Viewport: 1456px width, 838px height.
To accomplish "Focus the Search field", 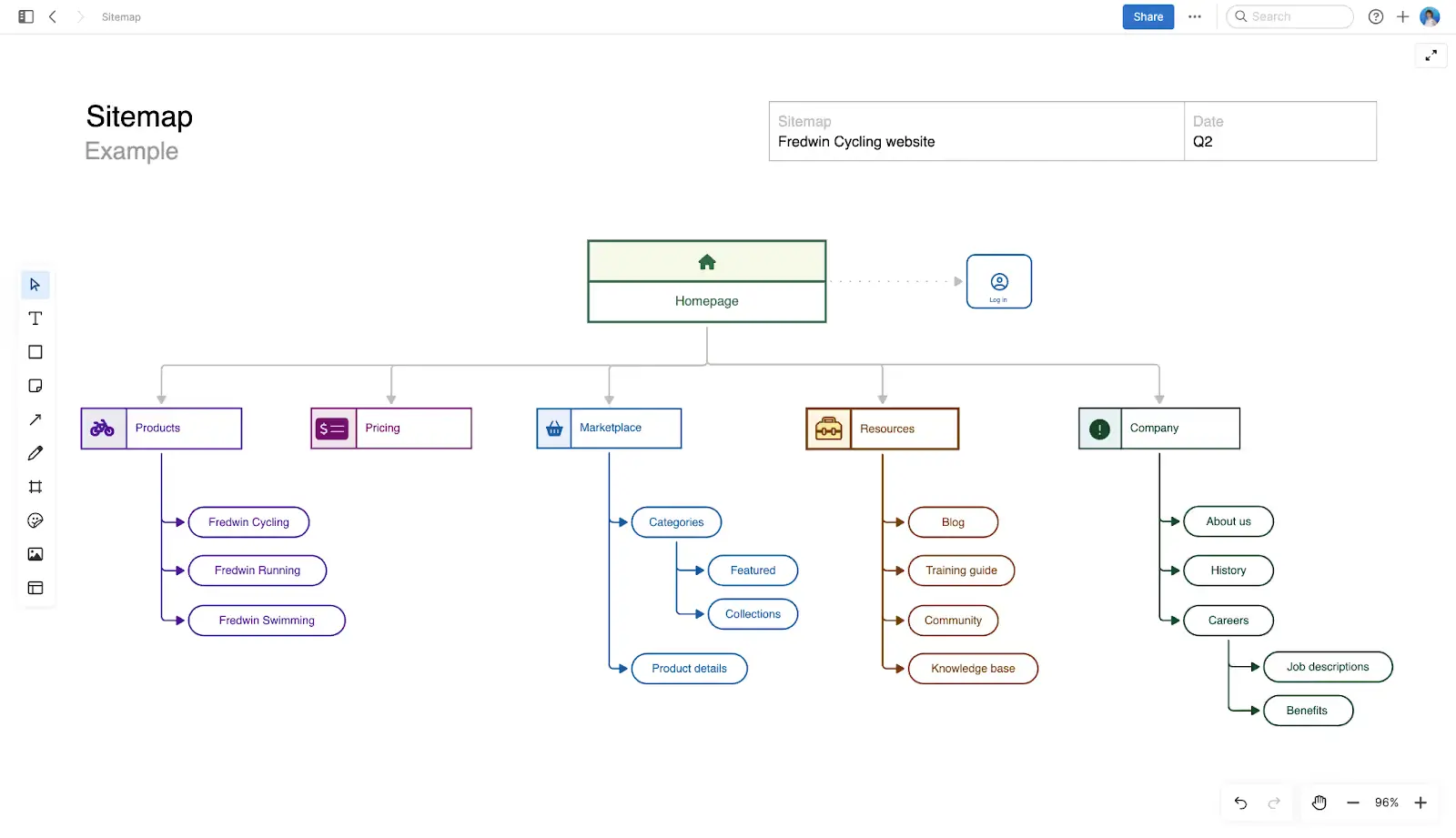I will point(1289,16).
